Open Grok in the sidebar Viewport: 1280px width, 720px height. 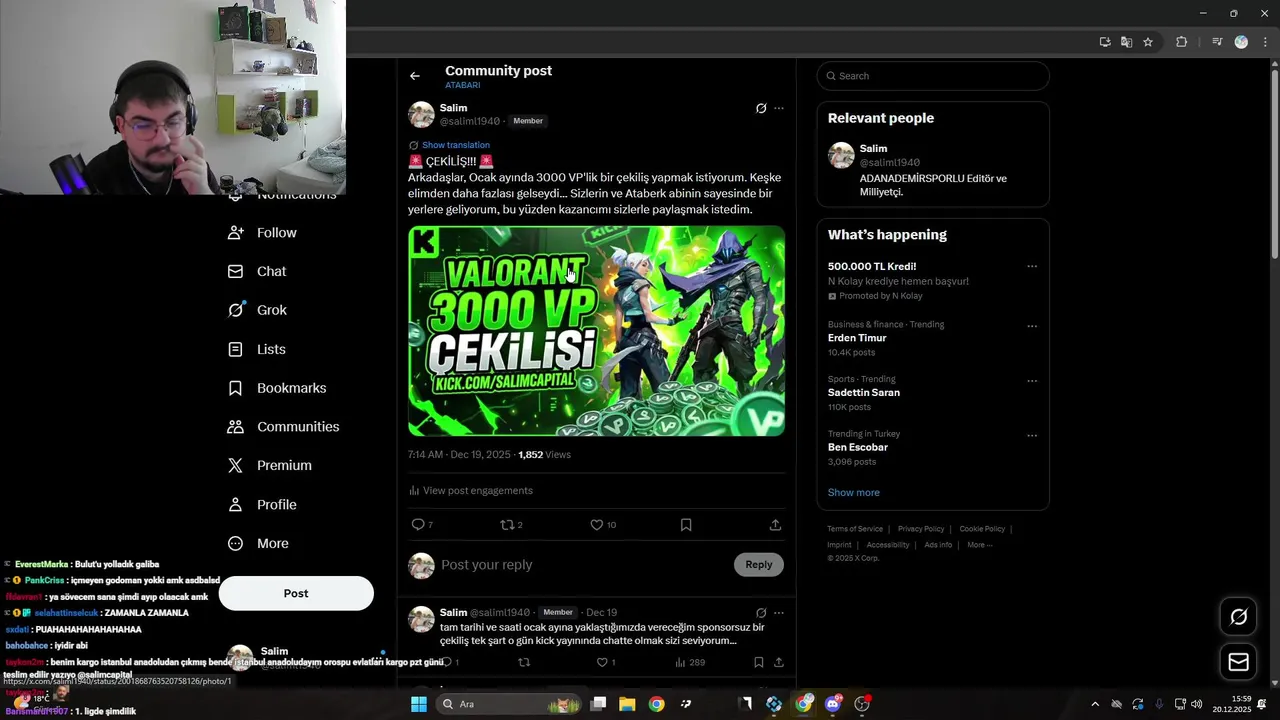tap(258, 310)
